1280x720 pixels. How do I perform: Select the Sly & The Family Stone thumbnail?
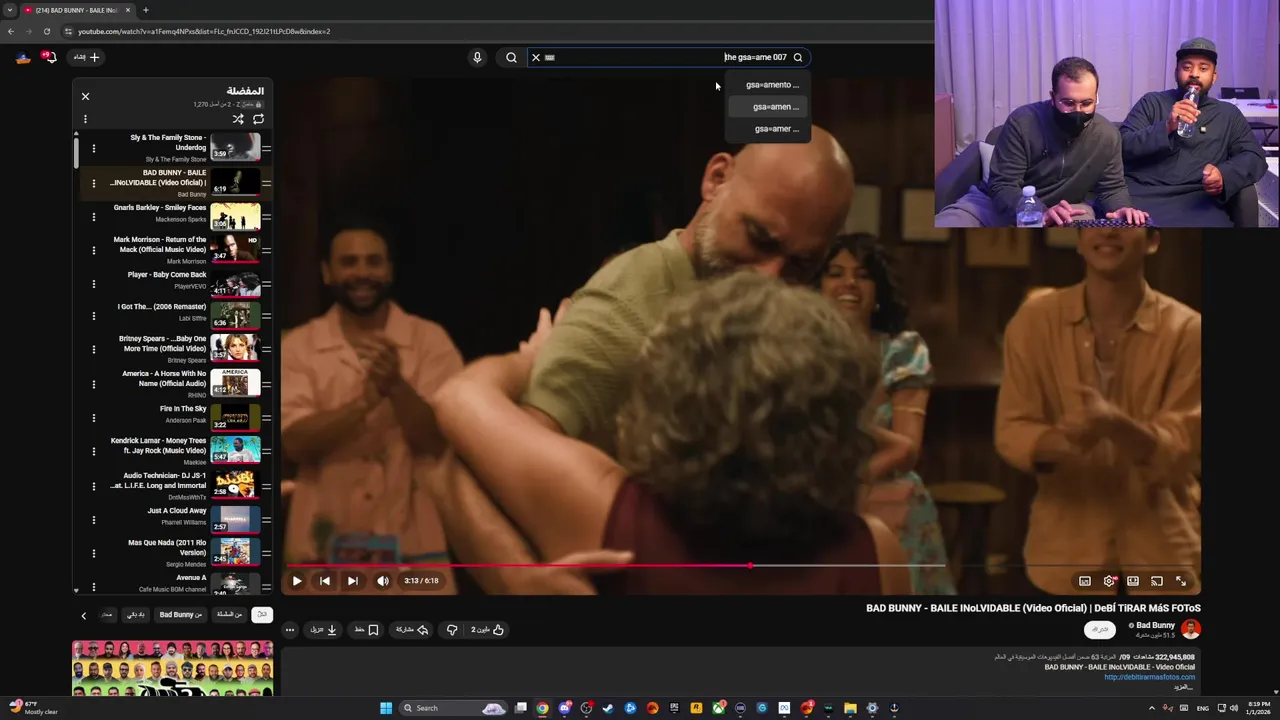click(x=235, y=148)
